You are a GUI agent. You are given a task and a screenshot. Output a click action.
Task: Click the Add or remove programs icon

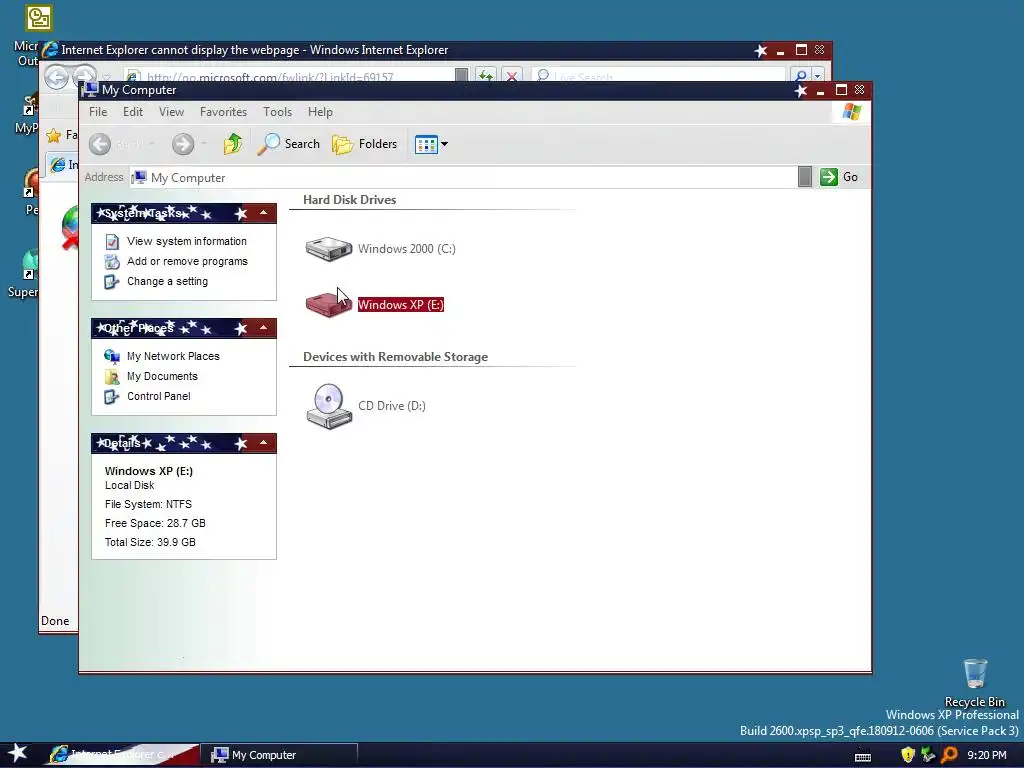click(112, 262)
